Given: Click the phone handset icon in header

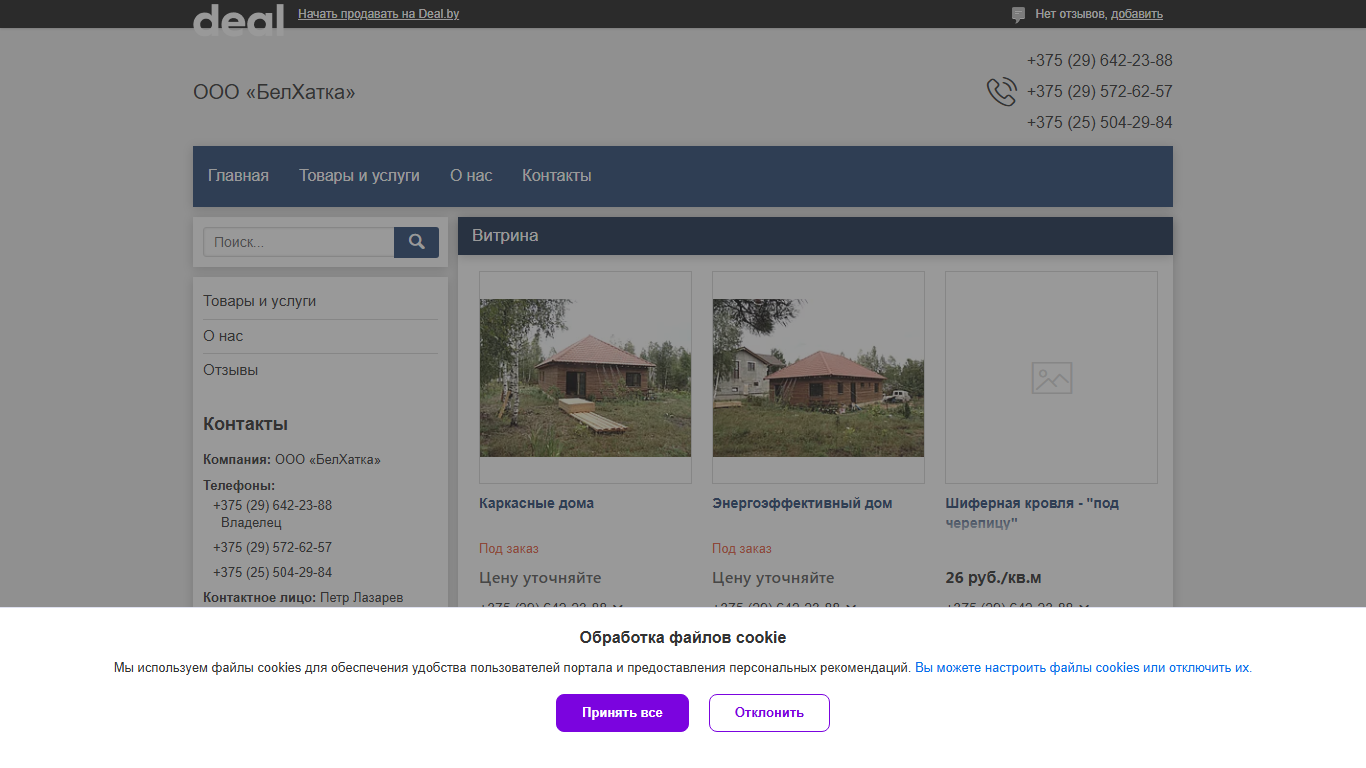Looking at the screenshot, I should (x=1002, y=92).
